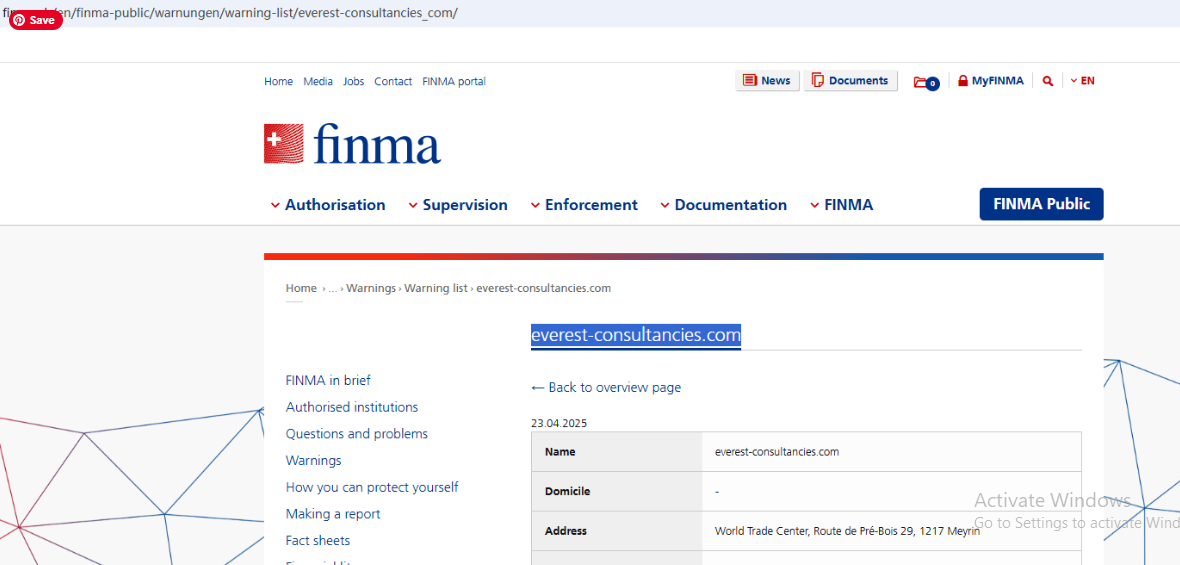The width and height of the screenshot is (1180, 565).
Task: Click the search magnifier icon
Action: coord(1048,80)
